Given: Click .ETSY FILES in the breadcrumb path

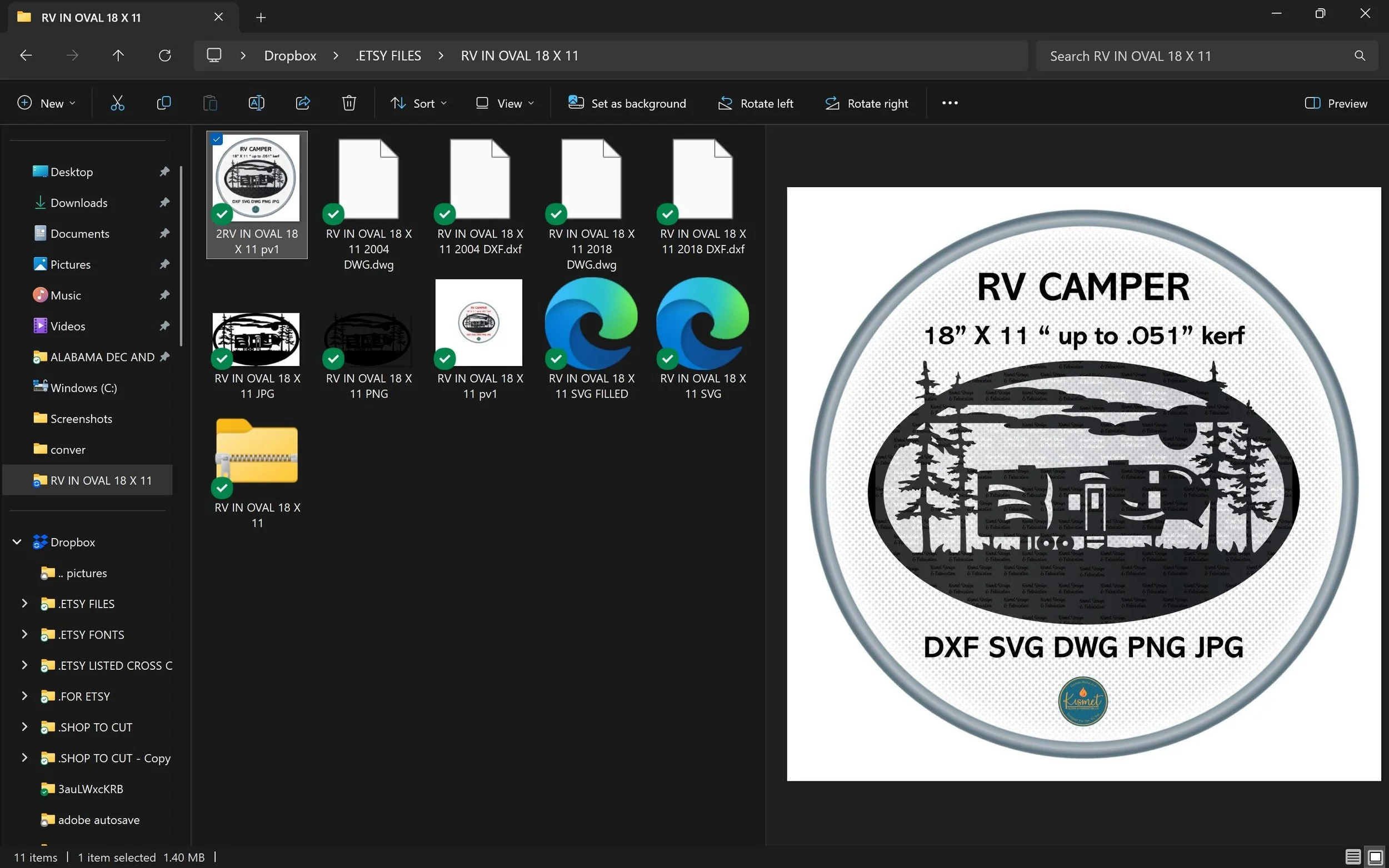Looking at the screenshot, I should [388, 56].
